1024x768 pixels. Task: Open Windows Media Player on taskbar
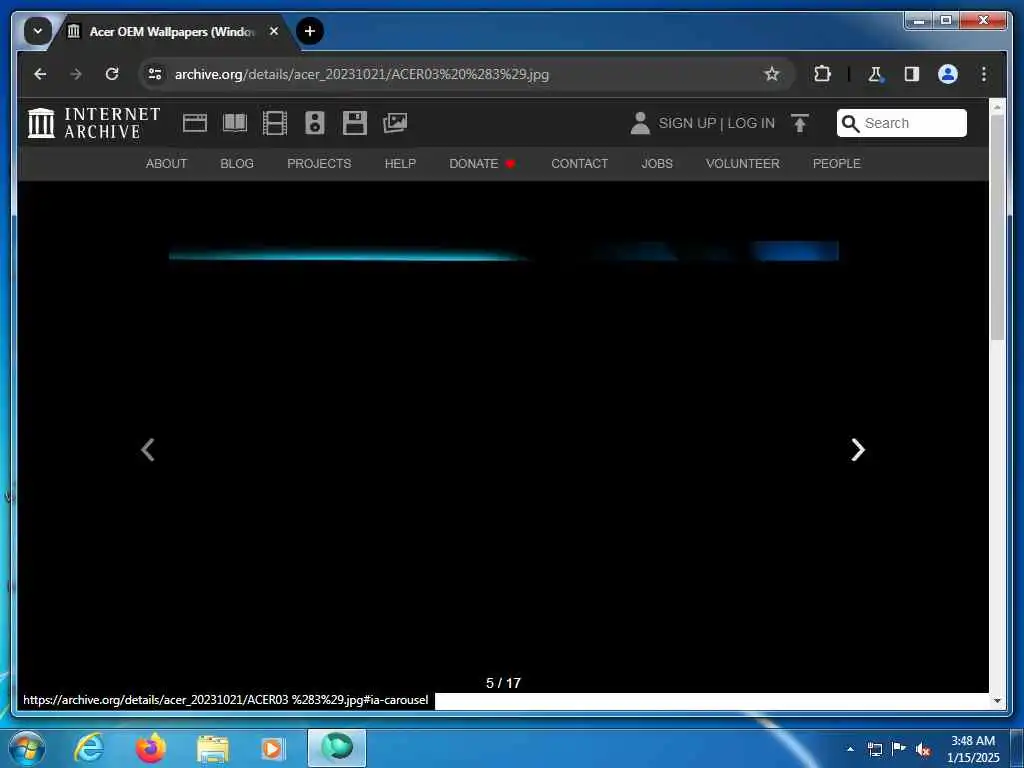272,748
